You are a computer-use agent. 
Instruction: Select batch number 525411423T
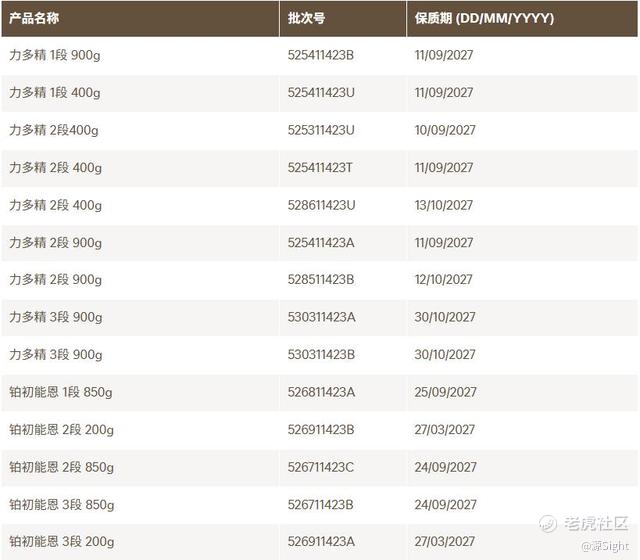click(320, 168)
